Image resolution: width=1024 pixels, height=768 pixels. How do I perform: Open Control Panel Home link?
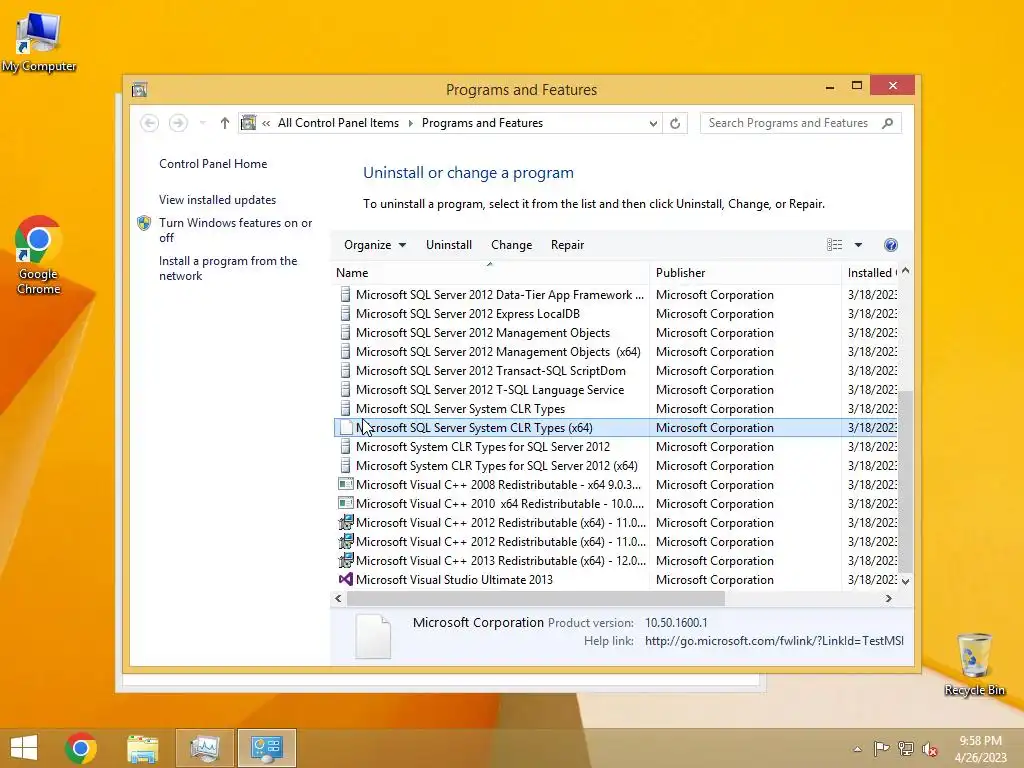213,164
